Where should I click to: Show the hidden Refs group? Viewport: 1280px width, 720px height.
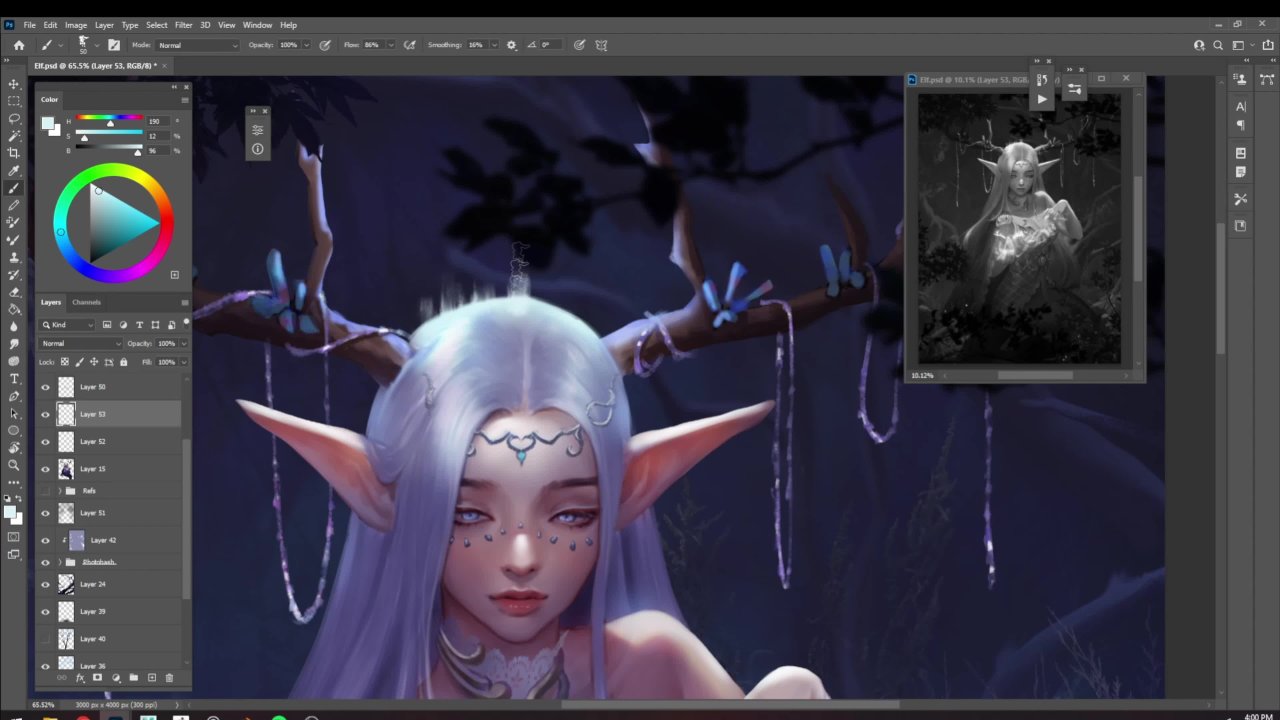[45, 491]
